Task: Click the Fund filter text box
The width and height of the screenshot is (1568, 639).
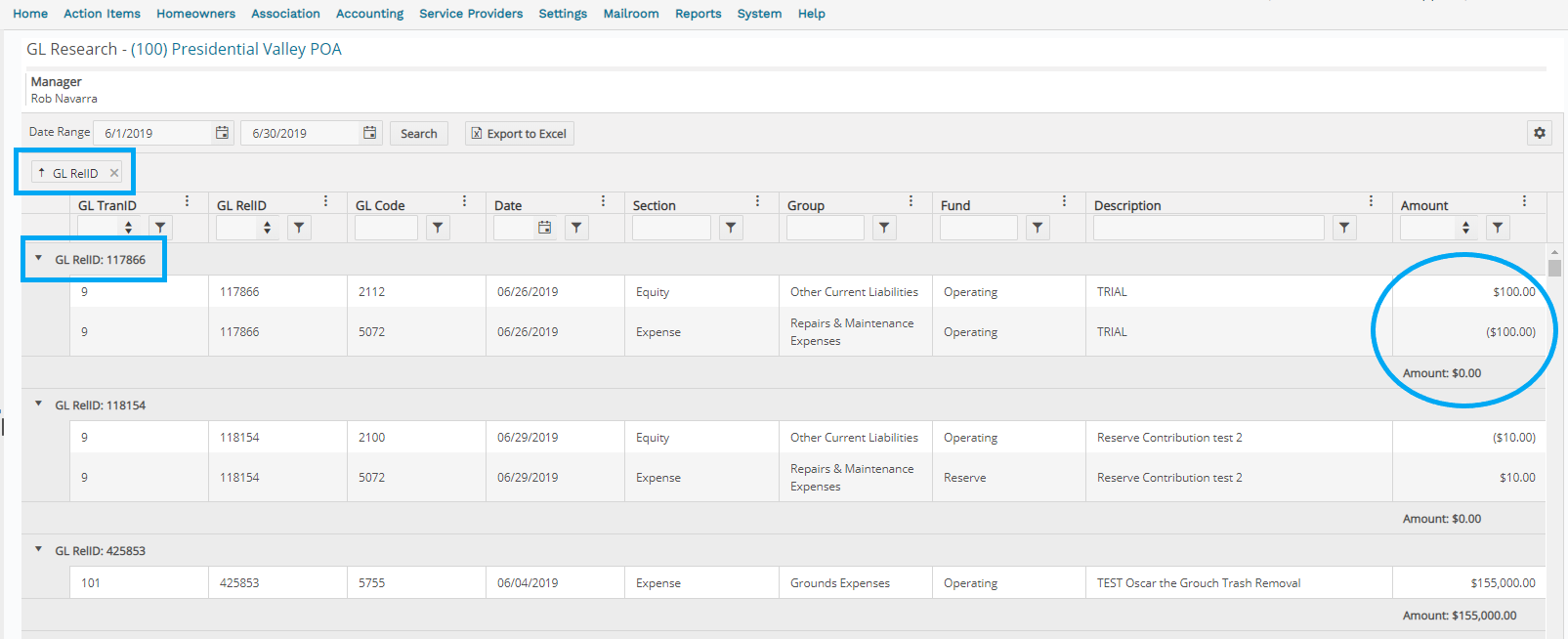Action: (978, 228)
